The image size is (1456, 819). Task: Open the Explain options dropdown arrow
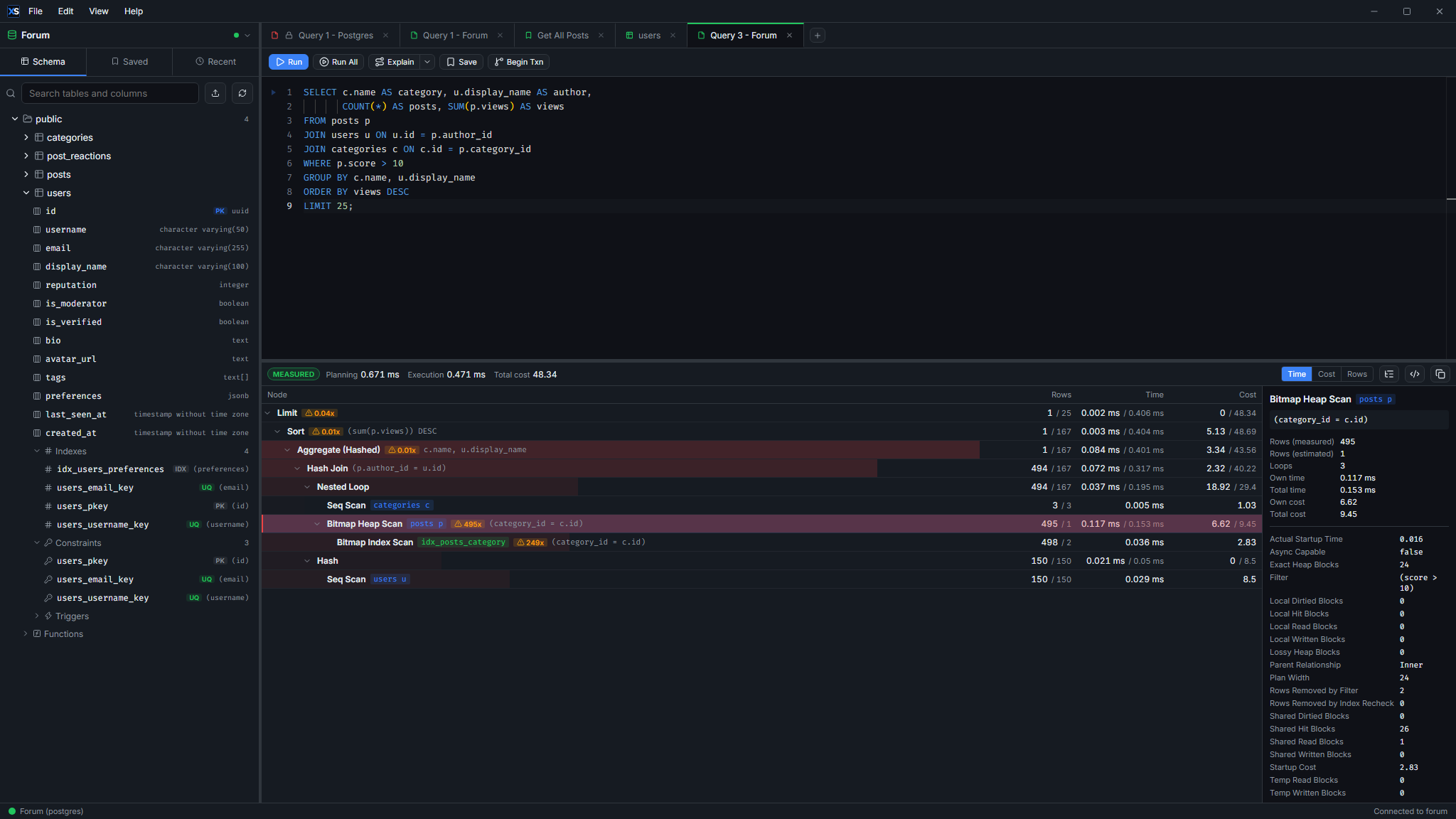click(x=427, y=62)
